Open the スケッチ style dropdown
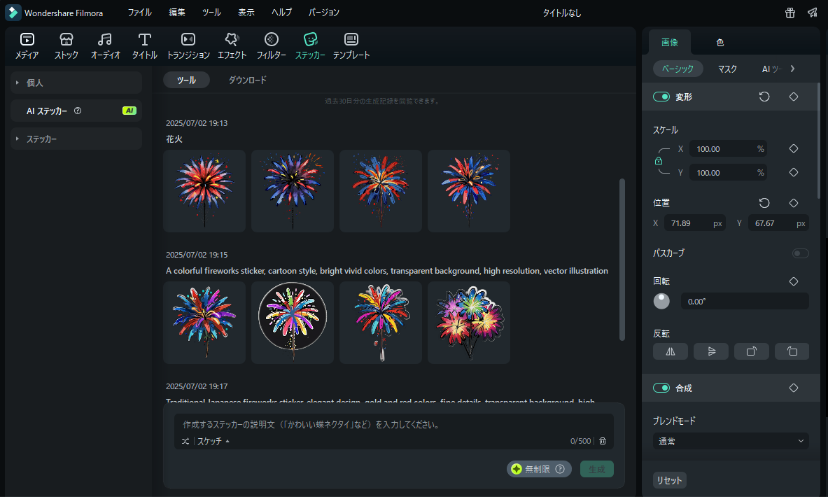Screen dimensions: 828x497 tap(213, 441)
